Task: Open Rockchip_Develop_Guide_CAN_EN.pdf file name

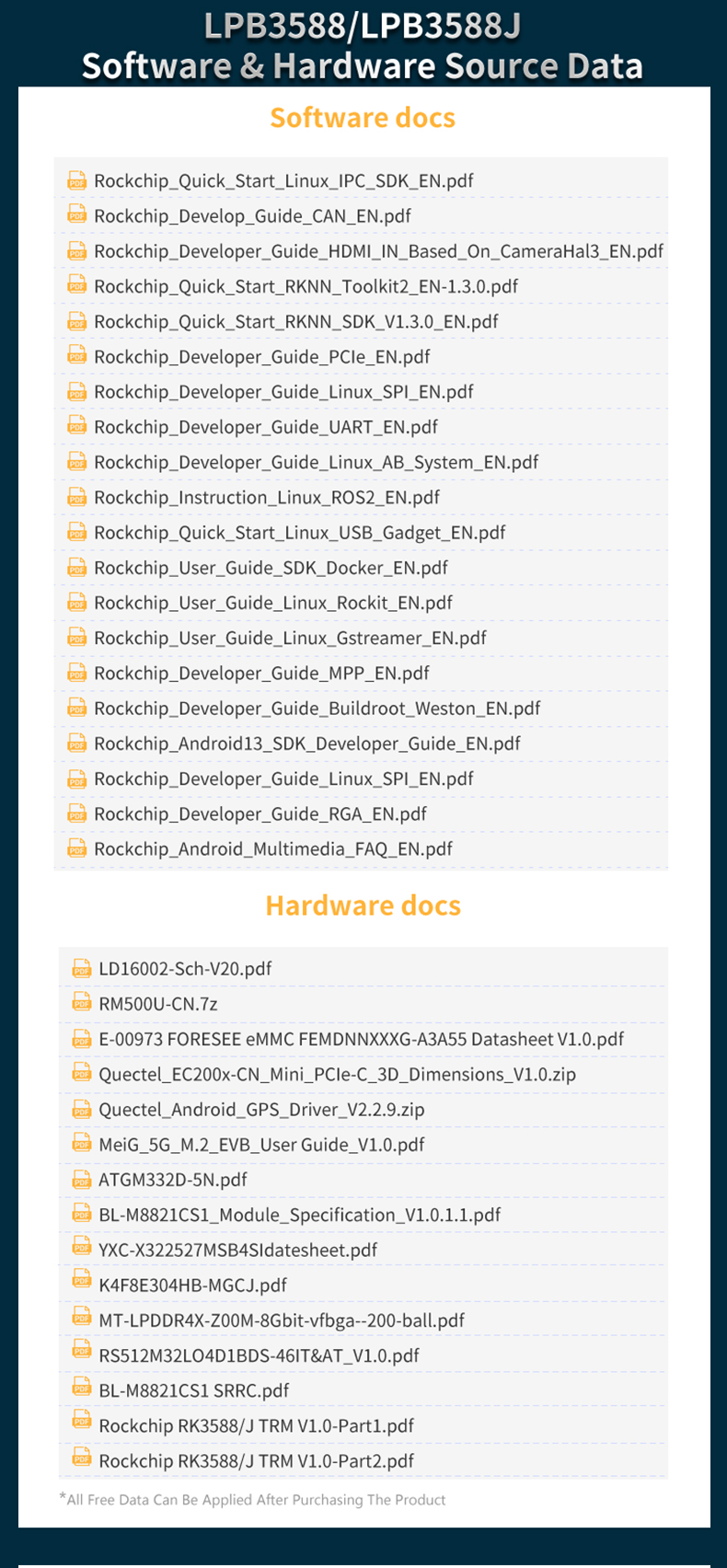Action: click(x=252, y=216)
